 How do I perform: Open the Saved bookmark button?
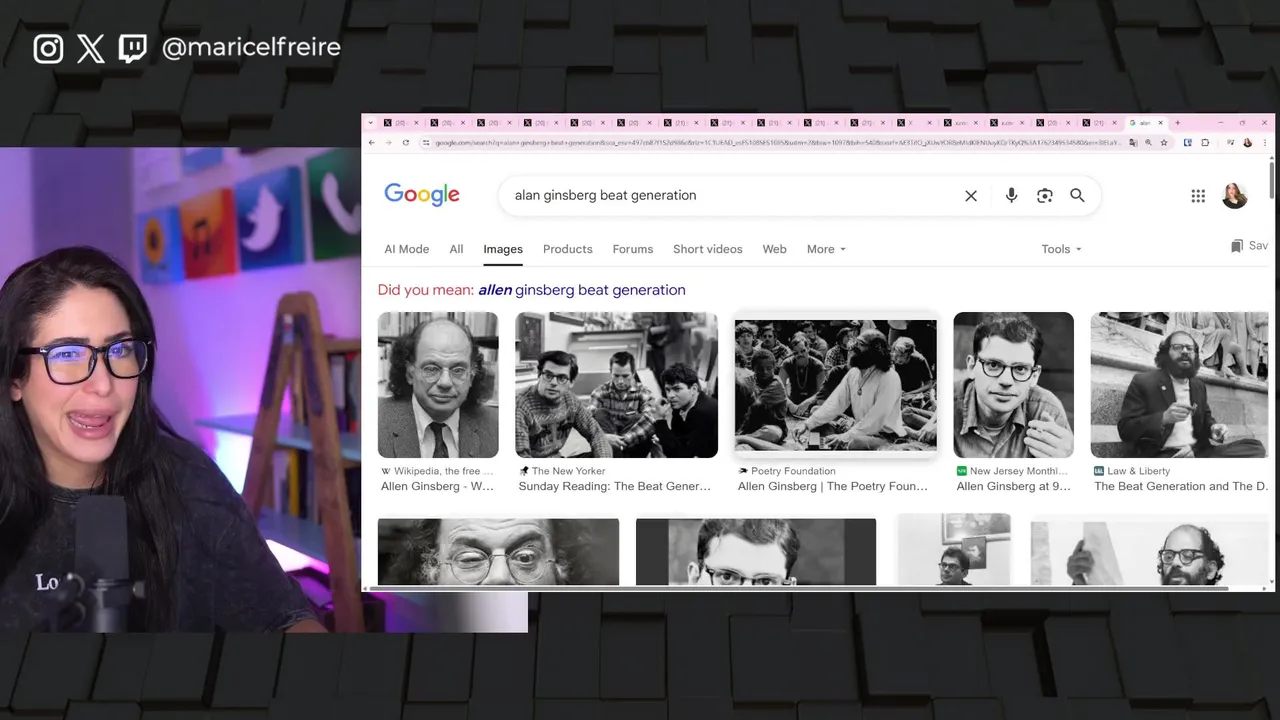point(1249,246)
